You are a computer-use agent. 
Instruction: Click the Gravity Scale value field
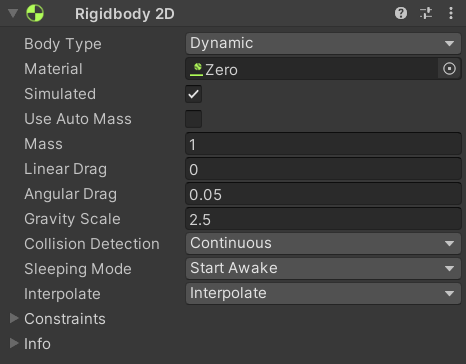coord(323,219)
